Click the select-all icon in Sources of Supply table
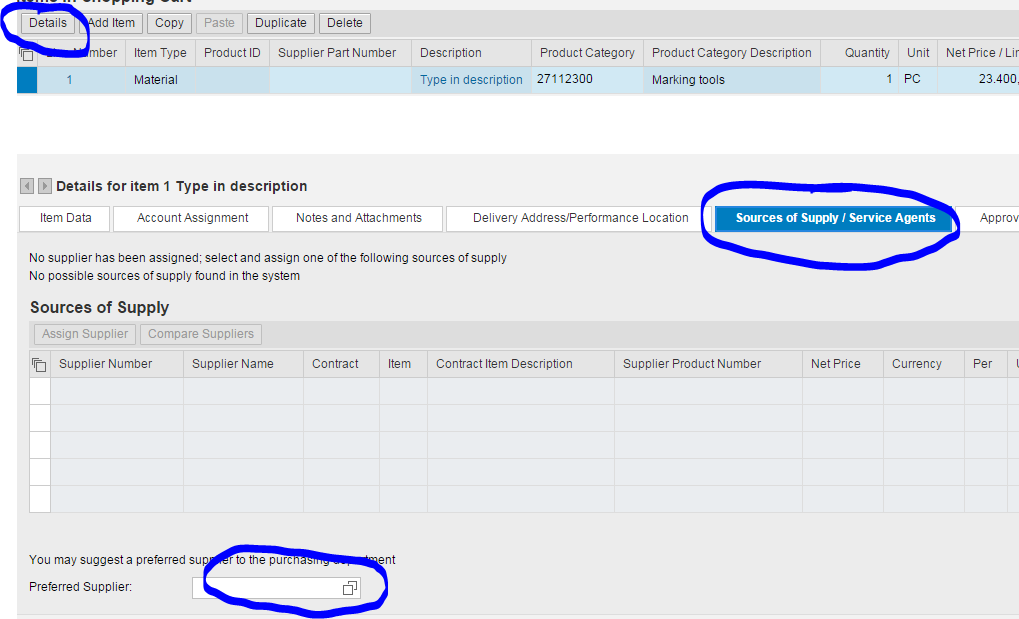 [39, 364]
